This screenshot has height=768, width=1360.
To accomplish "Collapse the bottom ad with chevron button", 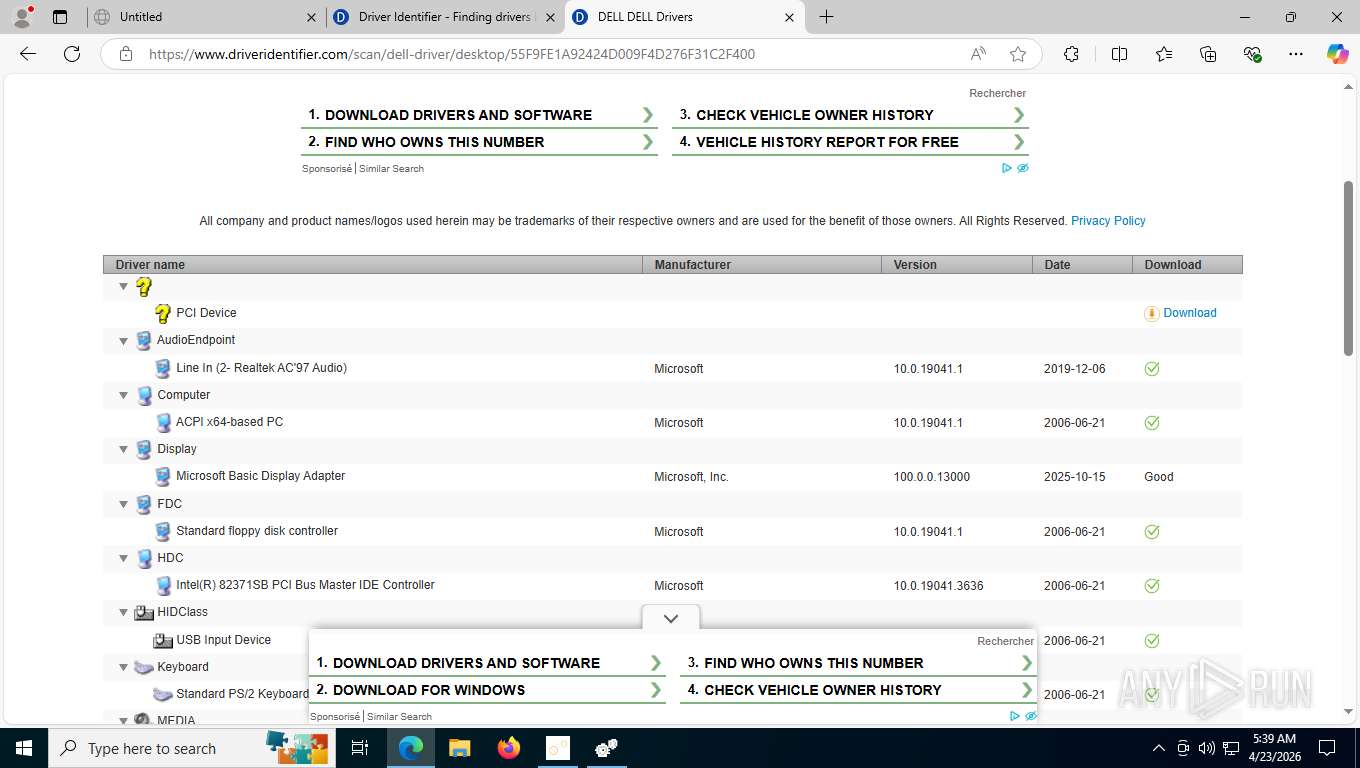I will pos(671,618).
